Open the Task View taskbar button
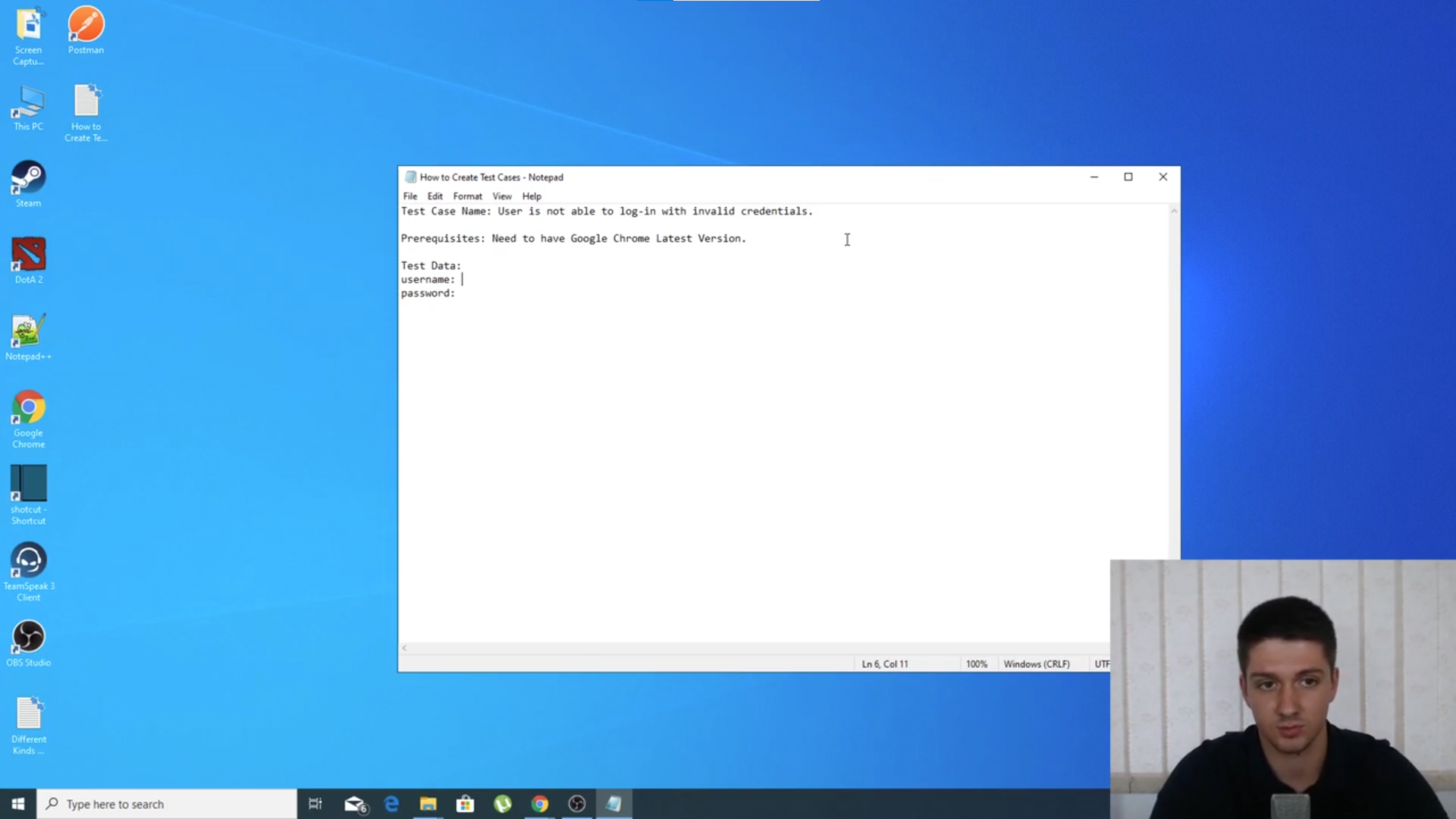The height and width of the screenshot is (819, 1456). click(x=315, y=804)
